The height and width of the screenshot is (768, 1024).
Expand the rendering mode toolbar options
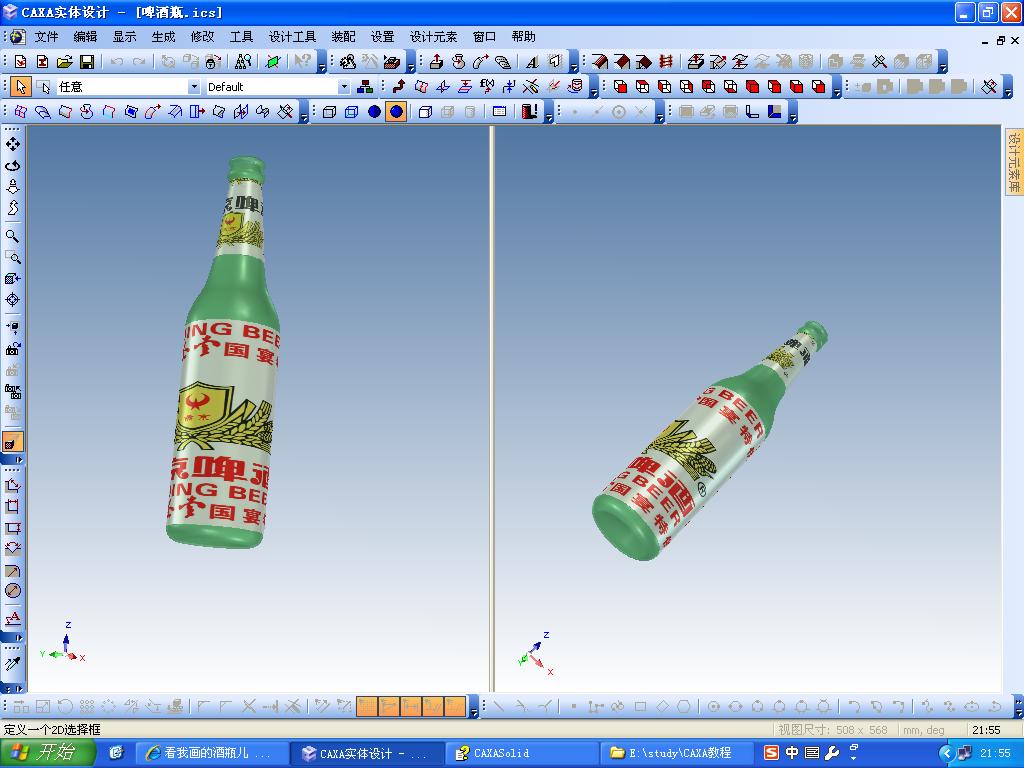tap(549, 112)
